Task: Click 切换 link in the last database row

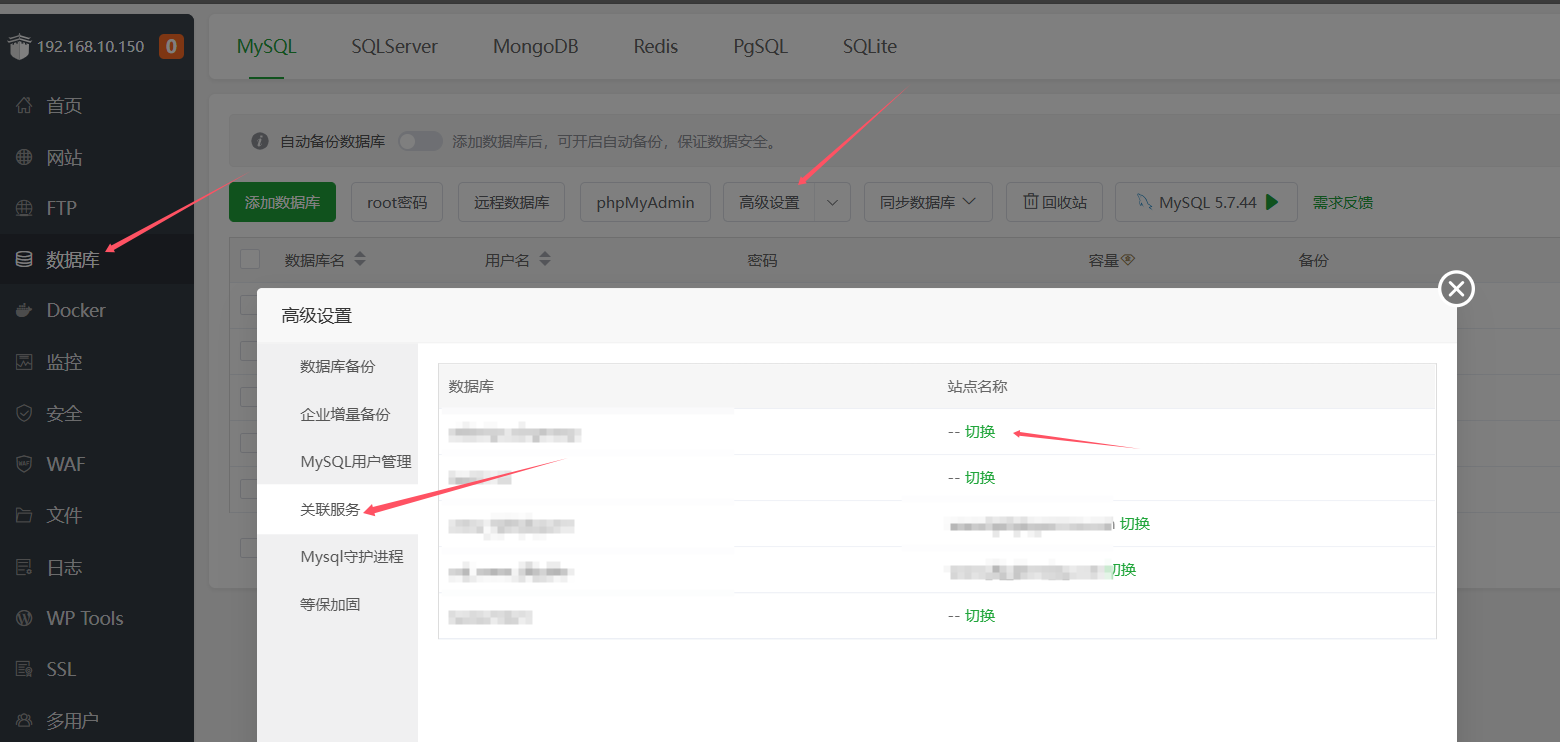Action: pos(980,616)
